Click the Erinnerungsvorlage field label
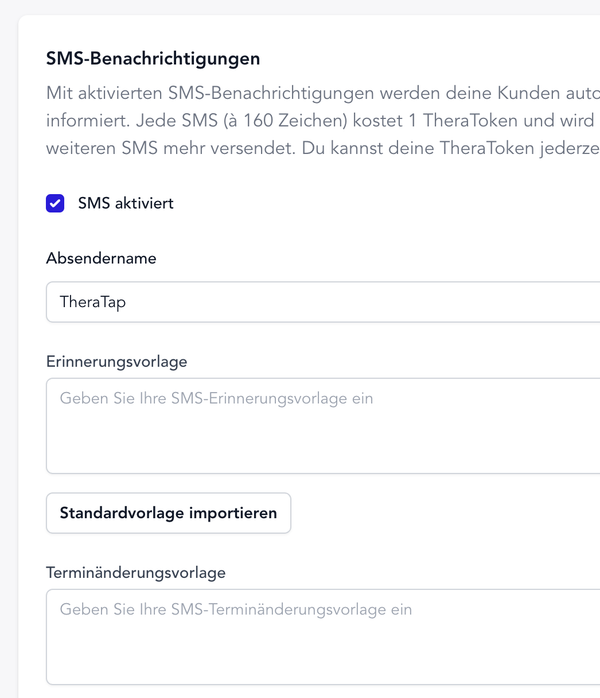 (116, 361)
